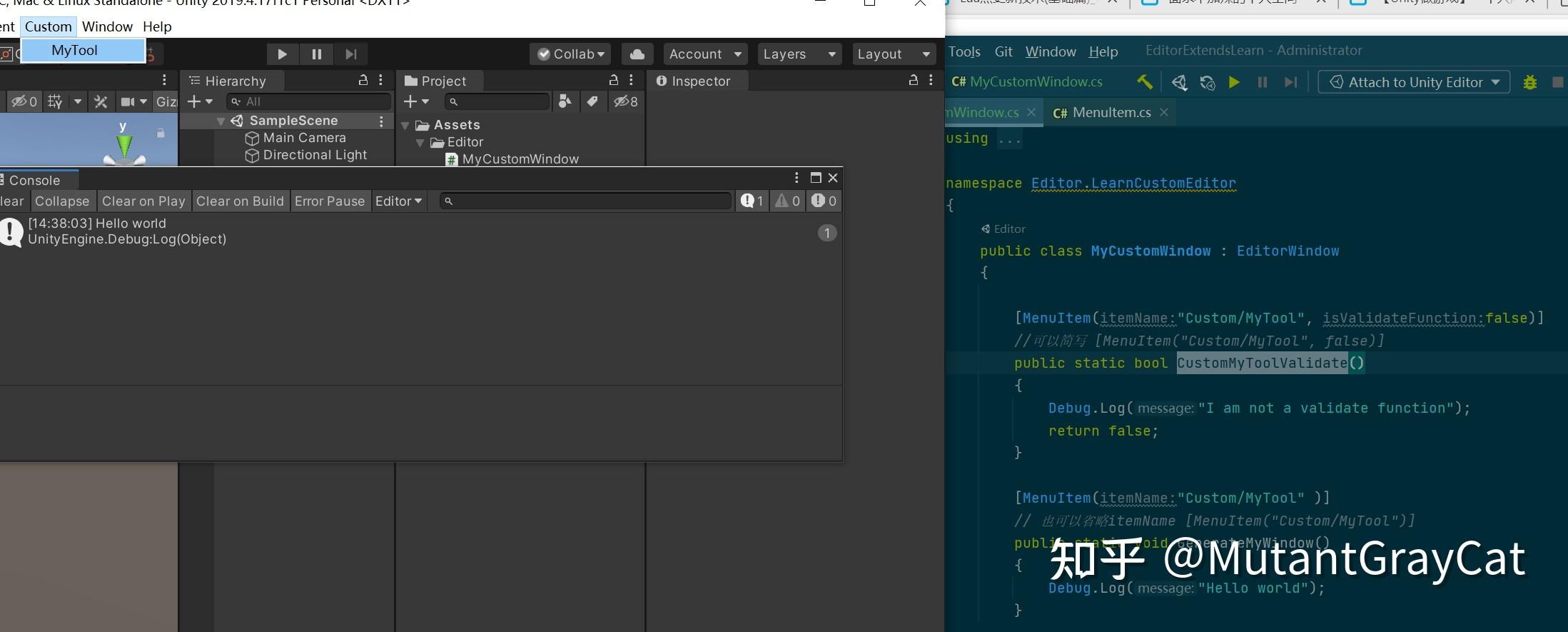This screenshot has width=1568, height=632.
Task: Open the Collab dropdown
Action: pyautogui.click(x=570, y=54)
